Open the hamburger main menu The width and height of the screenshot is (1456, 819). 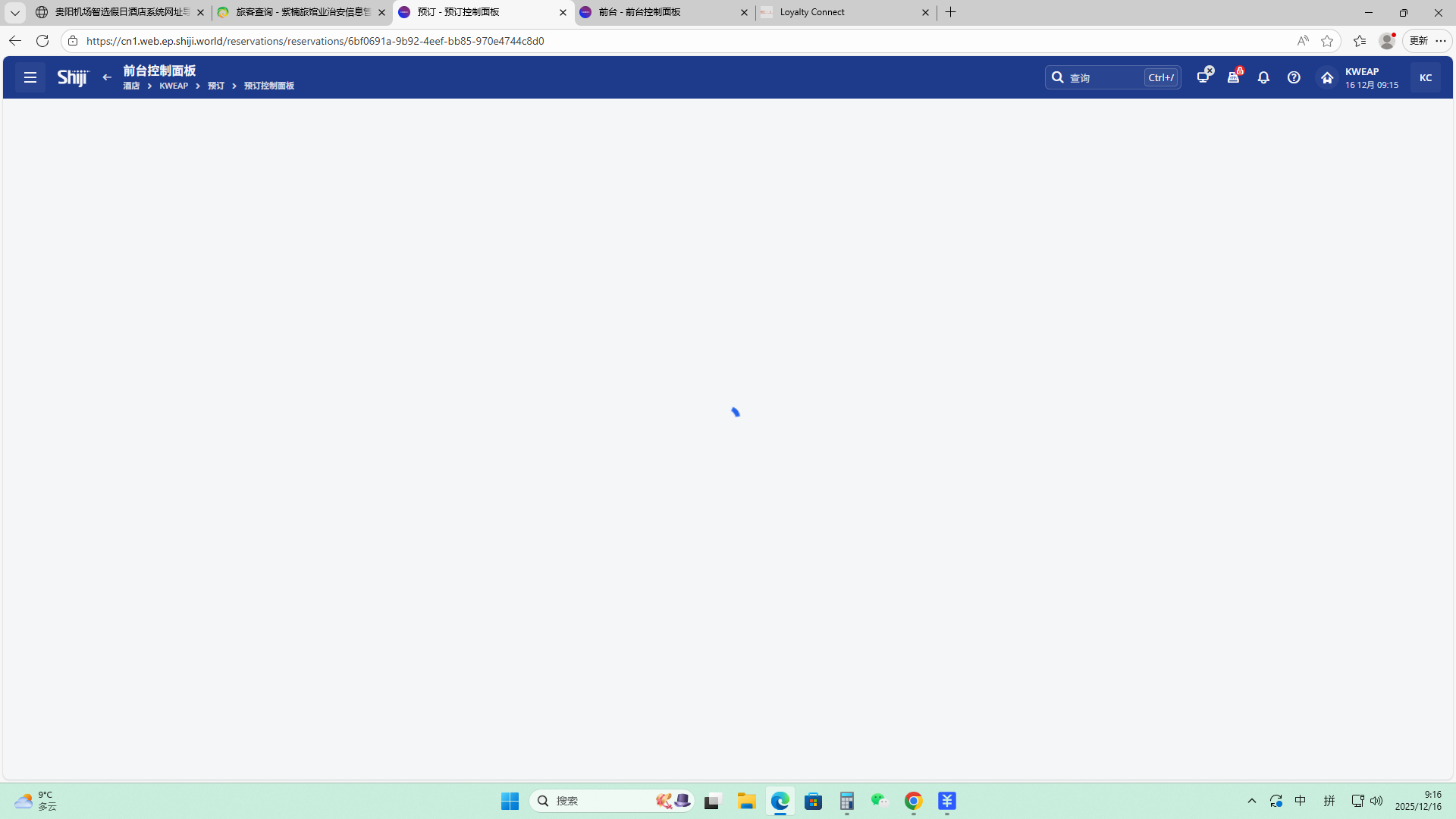click(x=30, y=77)
